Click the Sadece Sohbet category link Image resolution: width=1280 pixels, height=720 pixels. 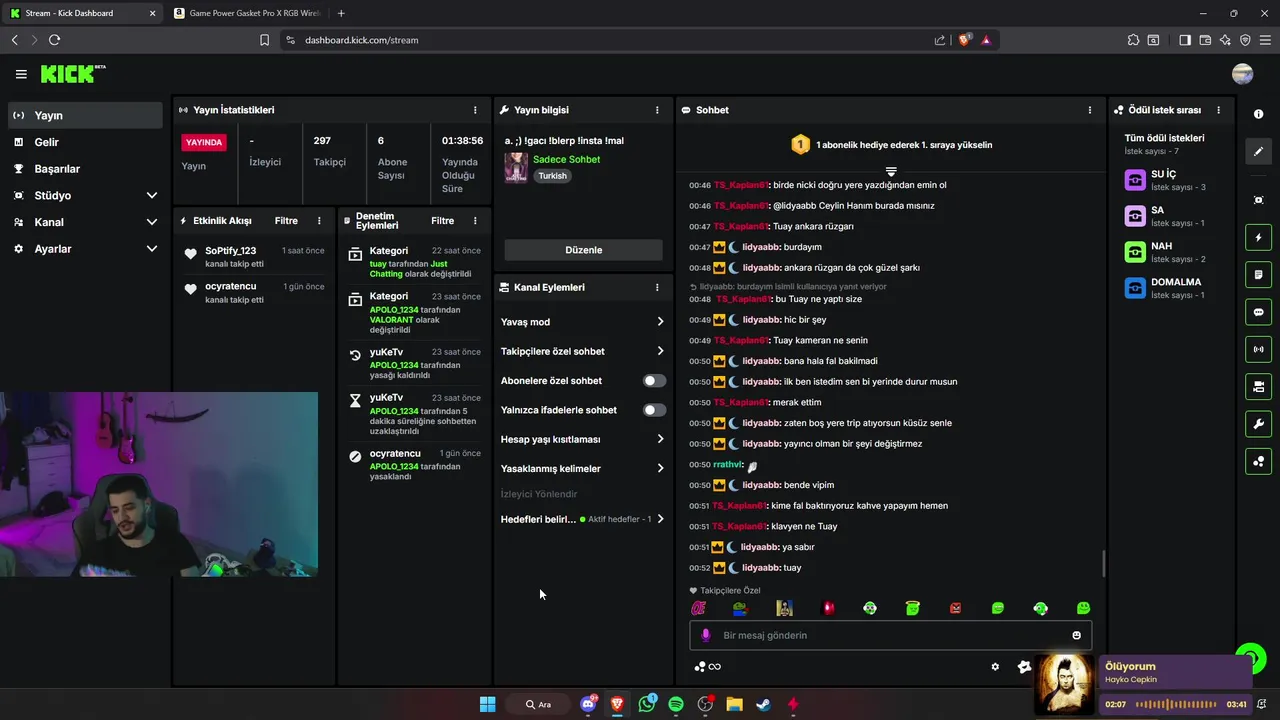click(x=566, y=159)
